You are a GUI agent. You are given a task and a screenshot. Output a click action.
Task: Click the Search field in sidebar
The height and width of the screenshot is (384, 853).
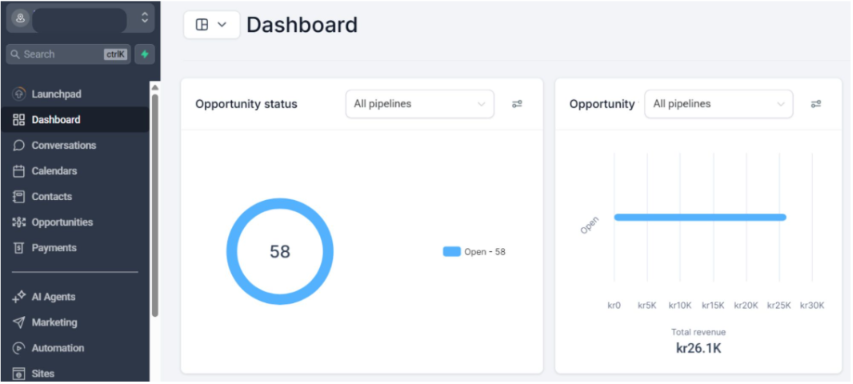click(69, 54)
